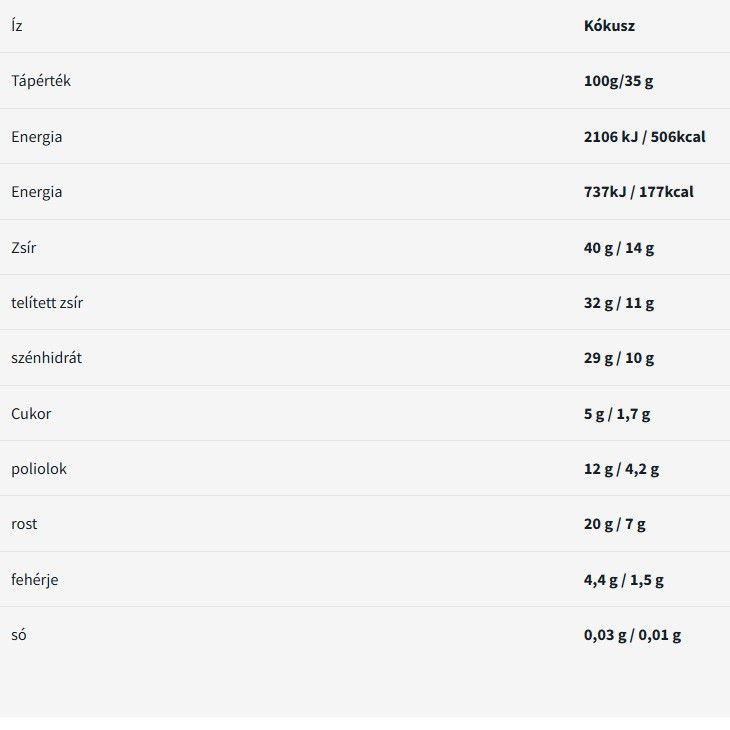
Task: Select the "12 g / 4,2 g" value
Action: [x=621, y=468]
